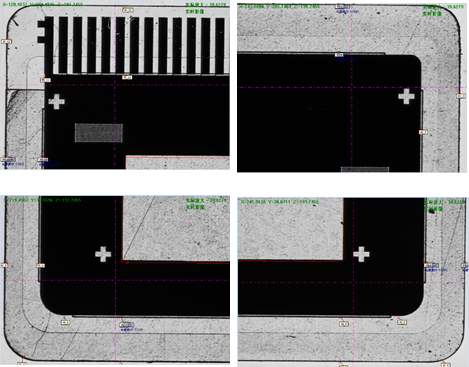Click the magenta crosshair center in the lower-right view

point(353,283)
